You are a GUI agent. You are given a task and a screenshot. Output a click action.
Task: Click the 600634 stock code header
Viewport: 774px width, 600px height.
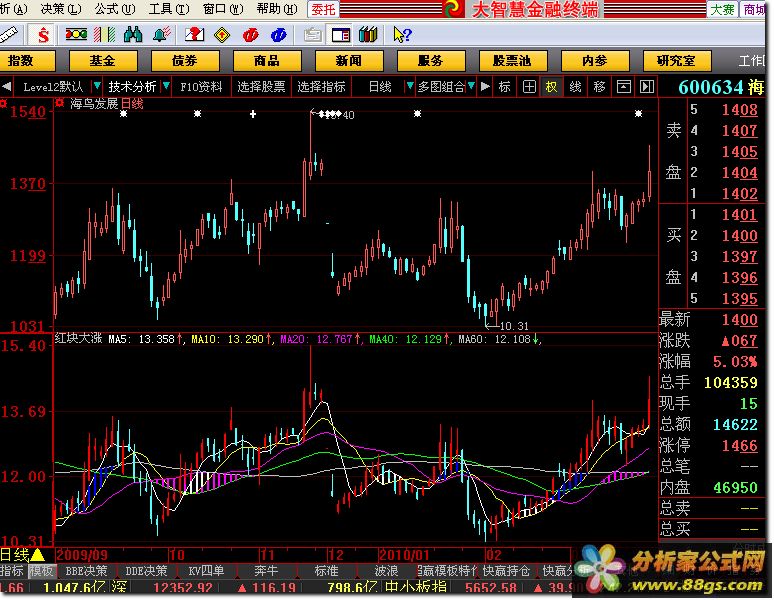(x=711, y=87)
